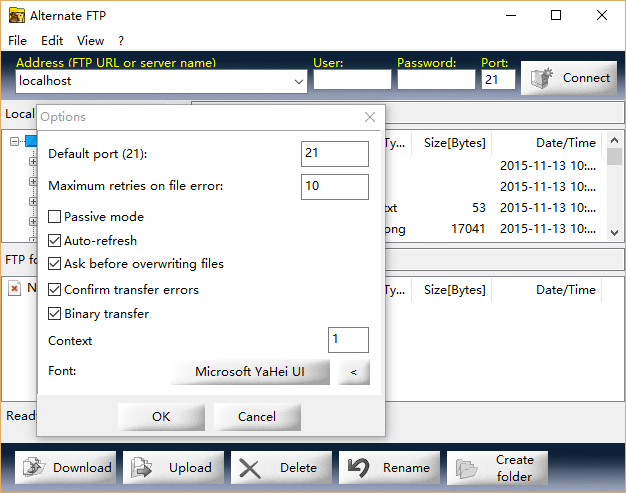Click the Download icon at bottom
626x493 pixels.
pos(34,467)
